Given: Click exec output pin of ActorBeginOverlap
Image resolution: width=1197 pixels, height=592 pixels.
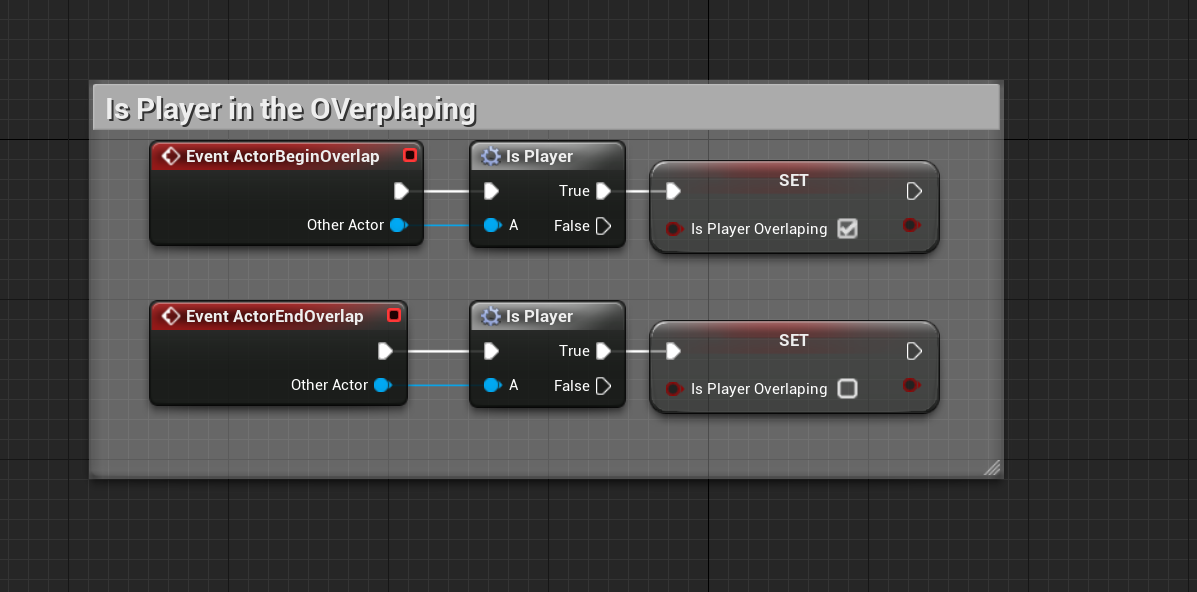Looking at the screenshot, I should click(x=402, y=191).
